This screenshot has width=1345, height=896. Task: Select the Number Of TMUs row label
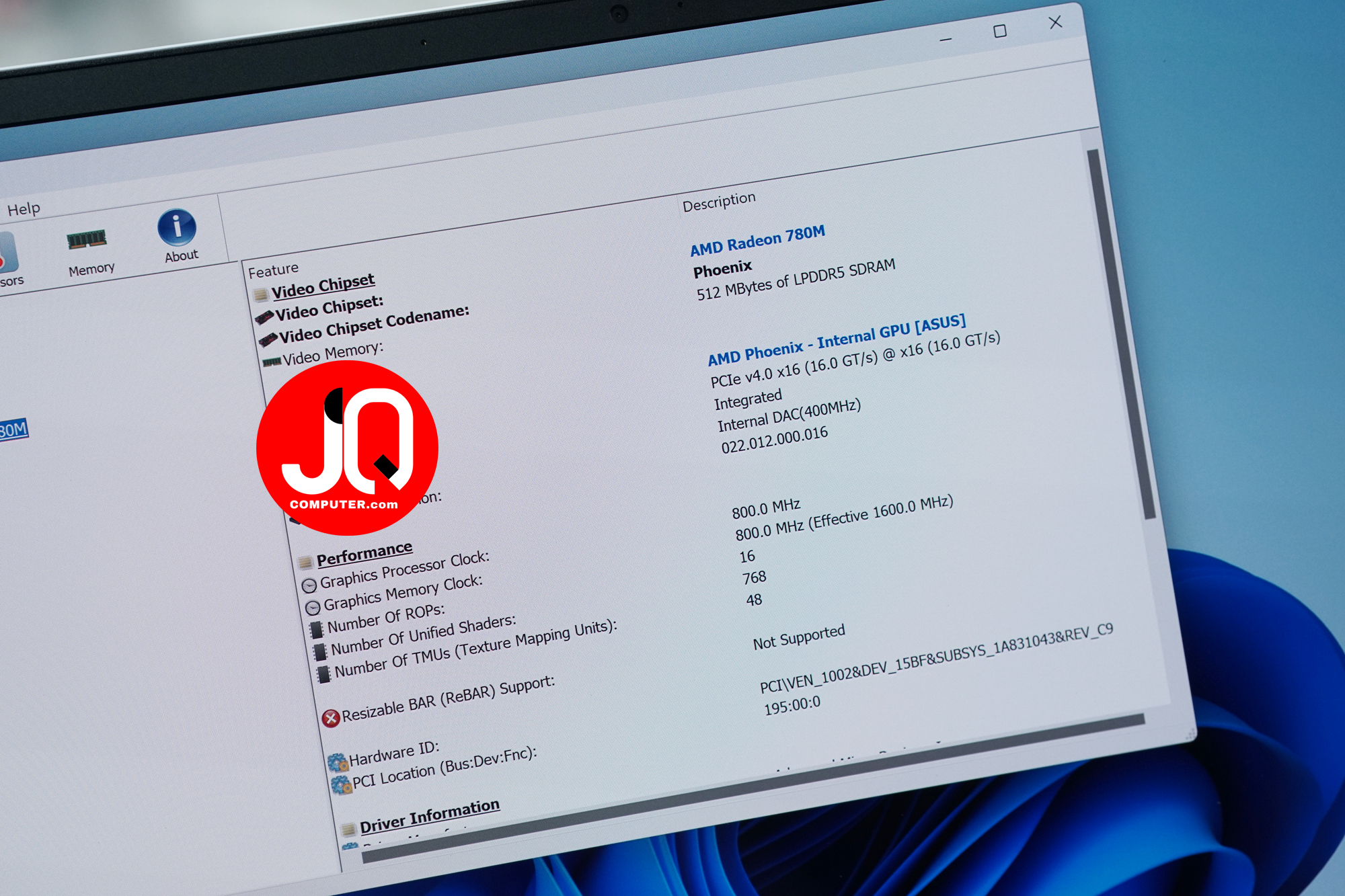pos(475,648)
